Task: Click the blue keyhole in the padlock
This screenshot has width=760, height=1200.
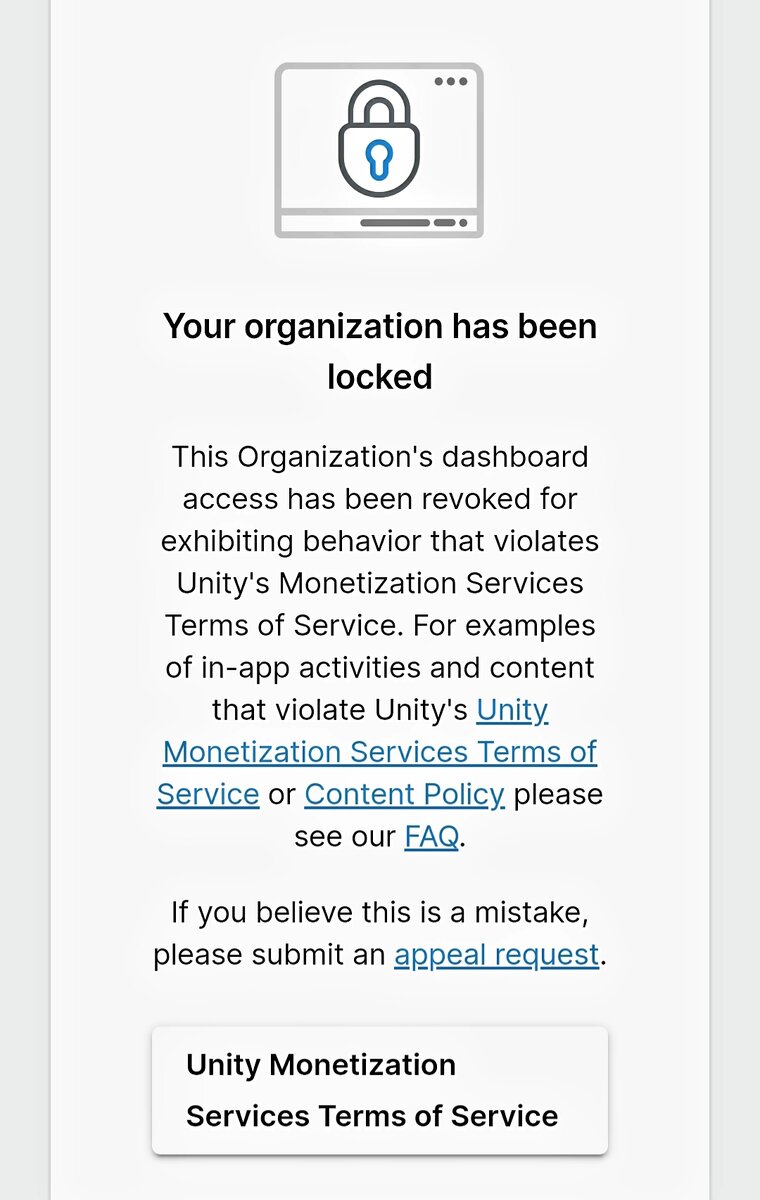Action: (379, 158)
